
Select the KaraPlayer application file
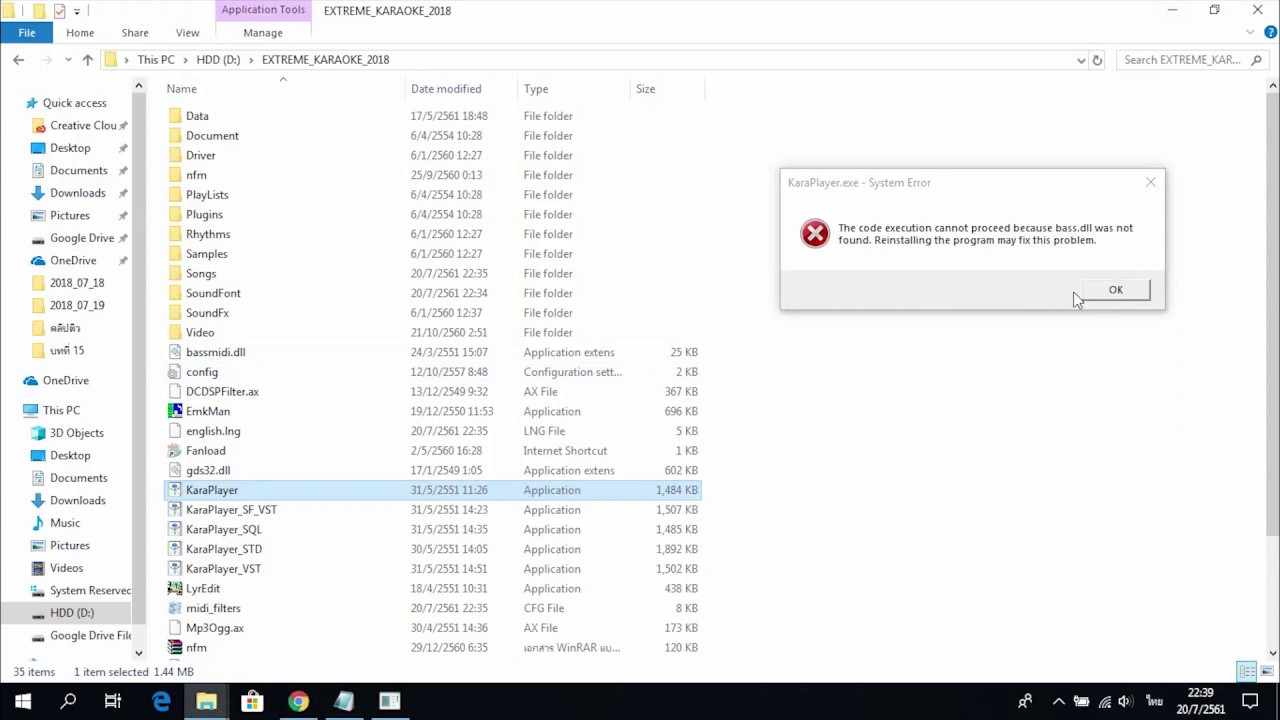pos(211,490)
